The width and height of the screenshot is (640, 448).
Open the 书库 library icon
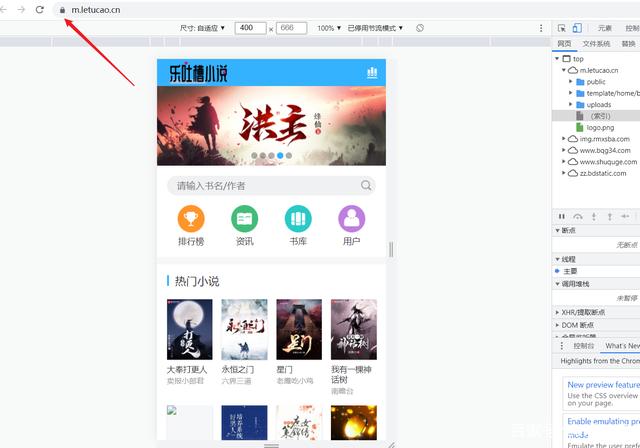tap(298, 219)
